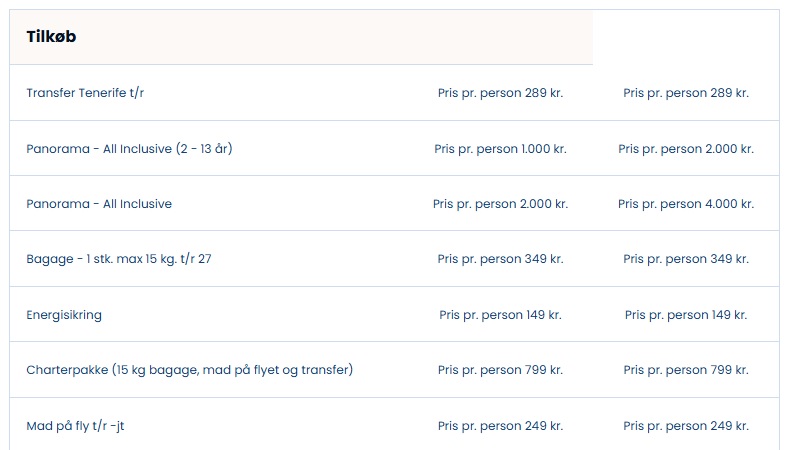Select the Transfer Tenerife t/r row label
The width and height of the screenshot is (788, 450).
pyautogui.click(x=92, y=93)
